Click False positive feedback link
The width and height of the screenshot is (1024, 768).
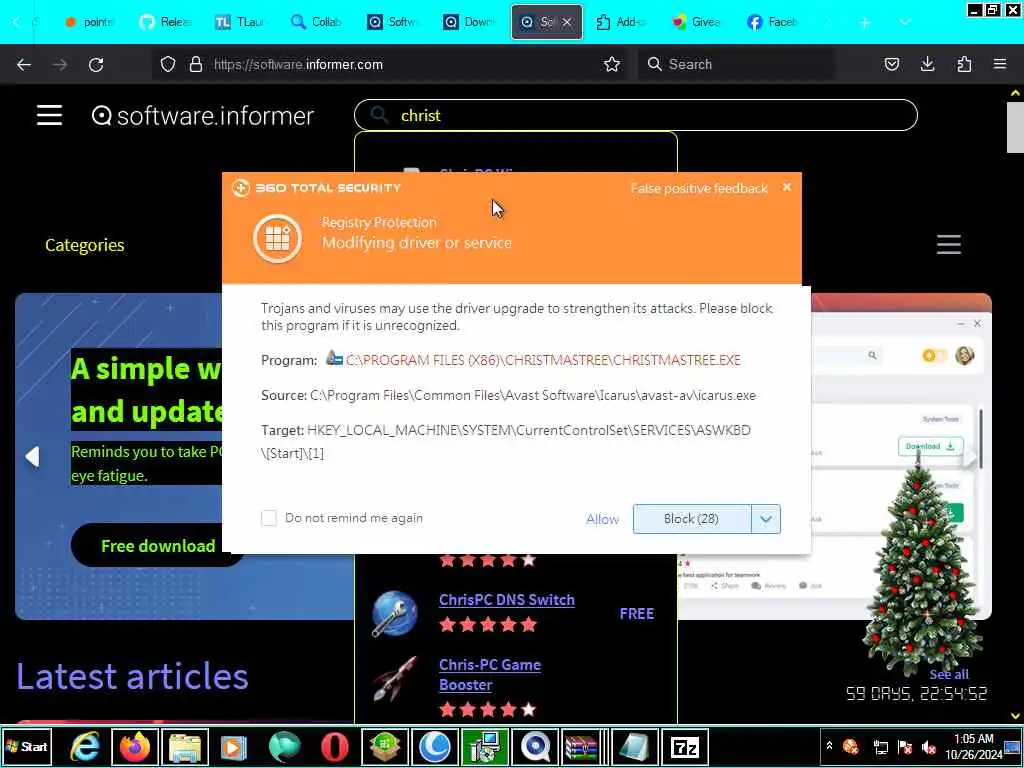coord(699,188)
